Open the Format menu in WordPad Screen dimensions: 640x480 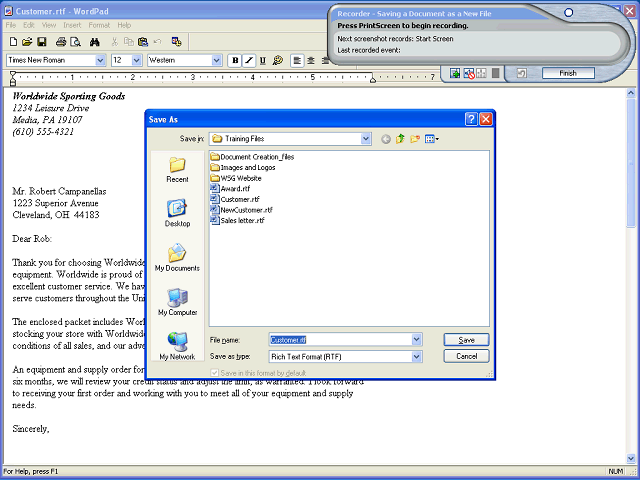click(x=99, y=25)
